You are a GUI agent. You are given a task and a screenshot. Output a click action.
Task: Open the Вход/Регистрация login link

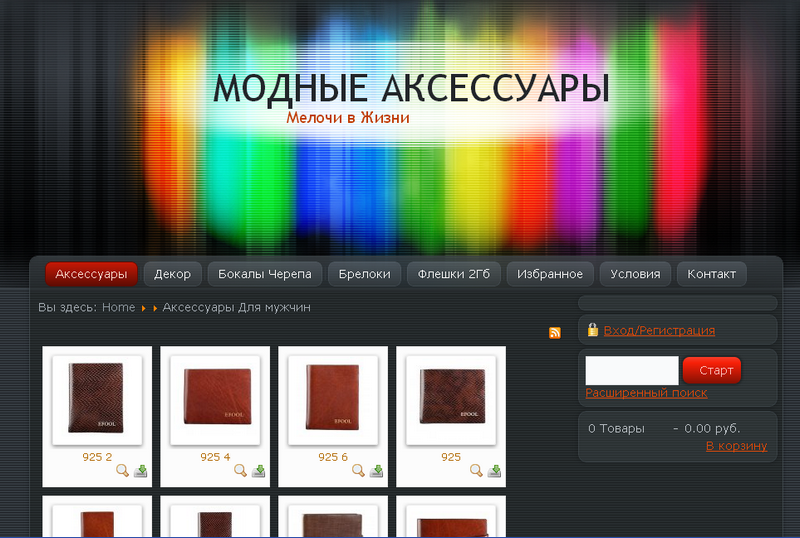[x=659, y=330]
